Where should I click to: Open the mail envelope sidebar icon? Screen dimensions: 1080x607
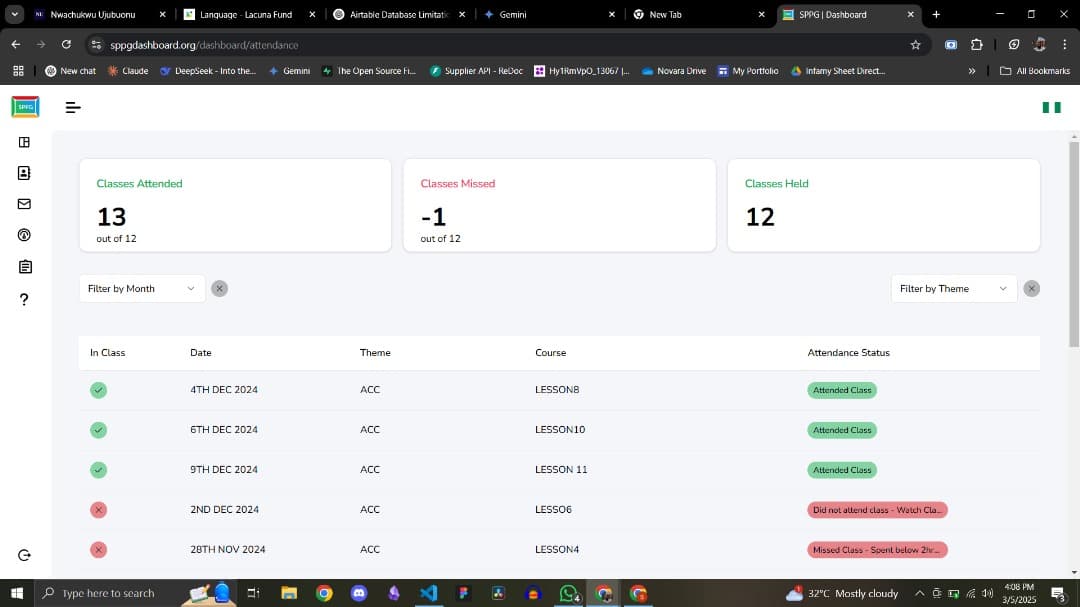24,204
